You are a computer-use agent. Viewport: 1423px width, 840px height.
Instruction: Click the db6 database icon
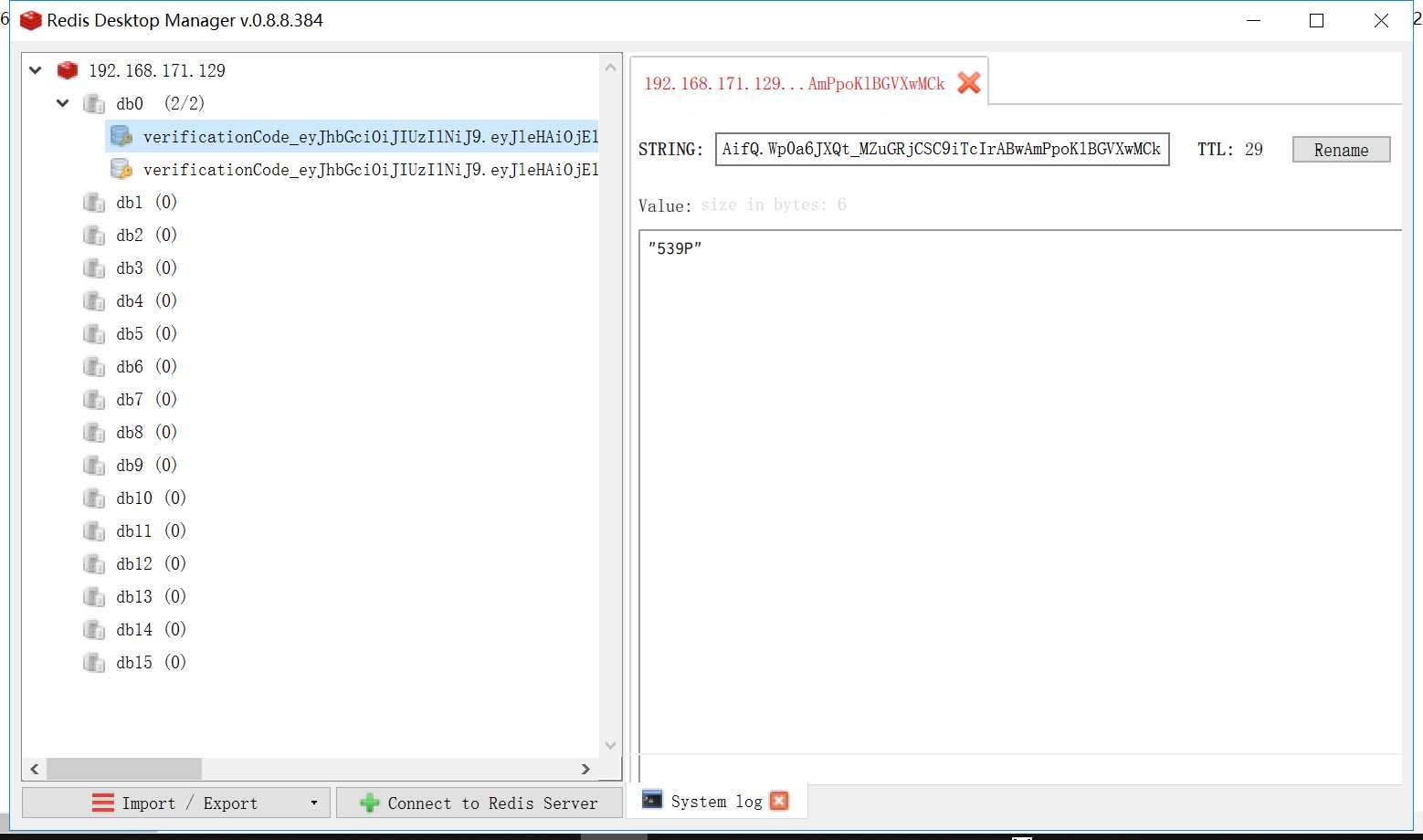(x=94, y=366)
